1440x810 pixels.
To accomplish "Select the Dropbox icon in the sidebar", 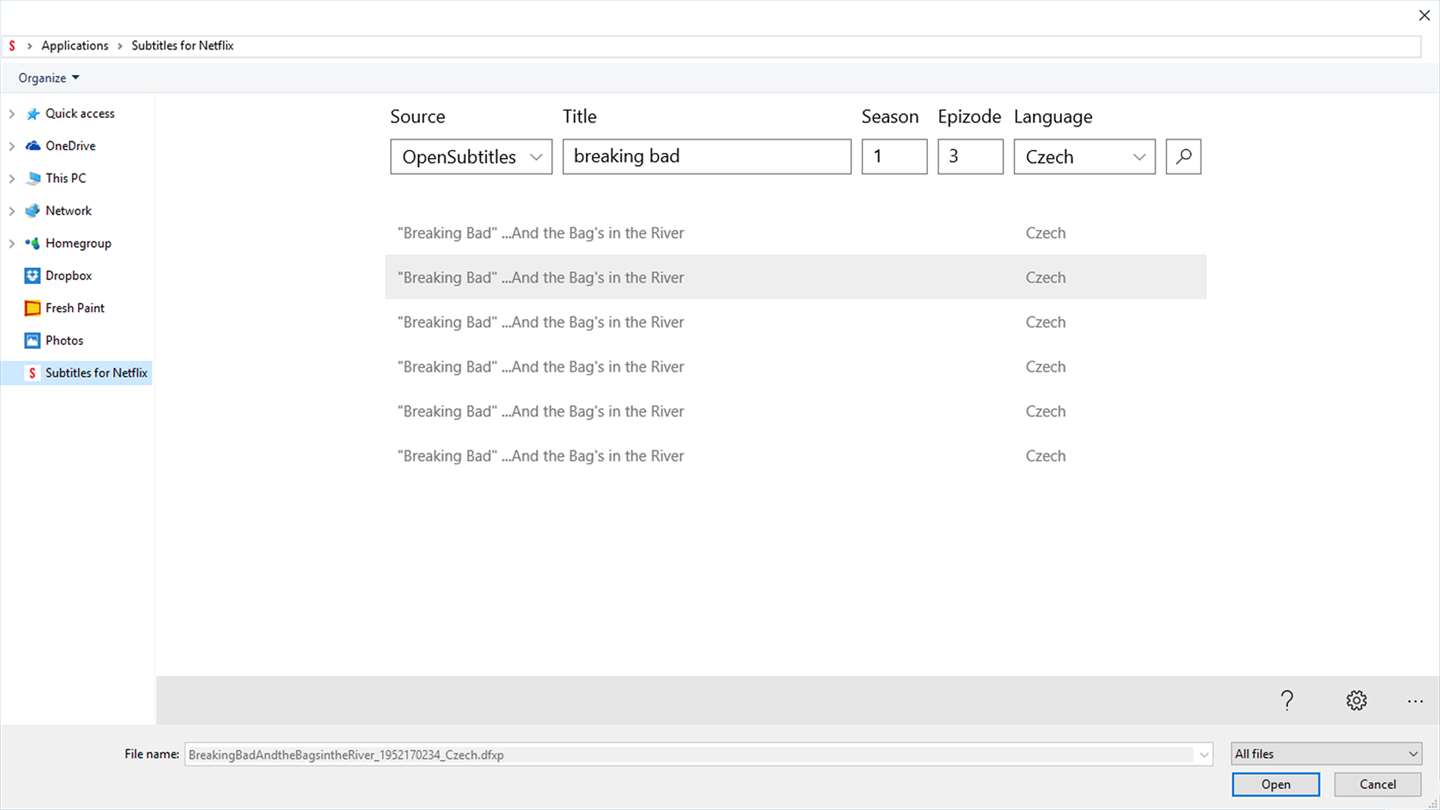I will 33,276.
